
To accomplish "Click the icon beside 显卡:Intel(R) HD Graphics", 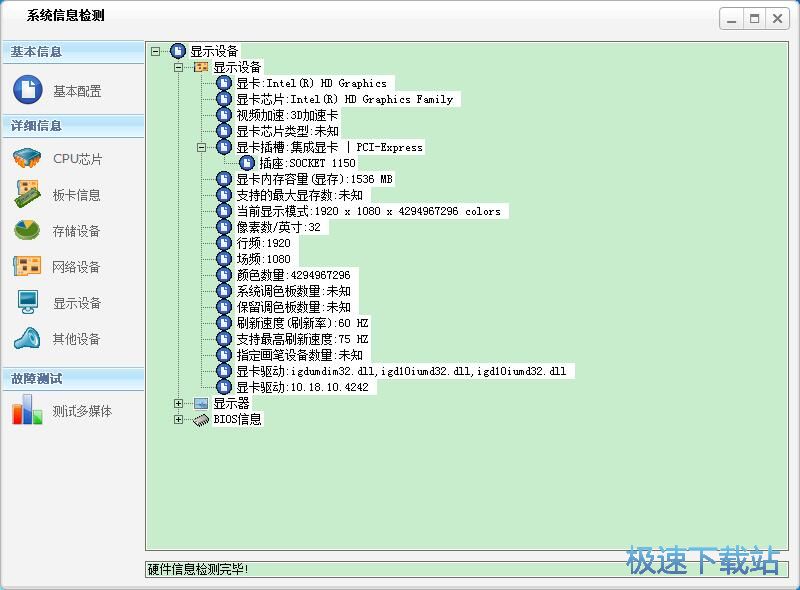I will point(224,83).
